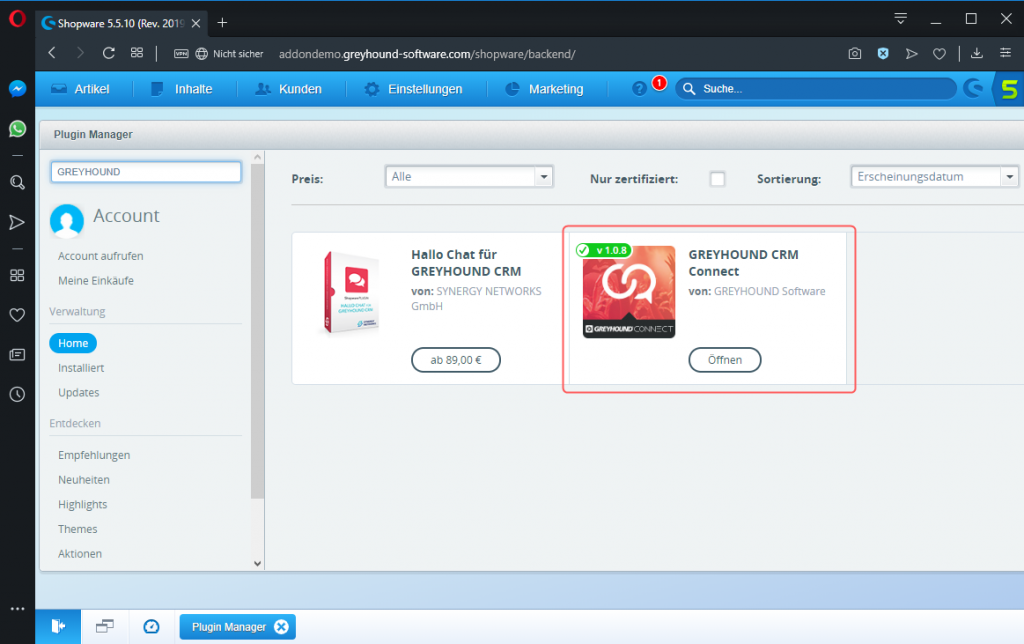Click the Account avatar icon

pos(67,220)
